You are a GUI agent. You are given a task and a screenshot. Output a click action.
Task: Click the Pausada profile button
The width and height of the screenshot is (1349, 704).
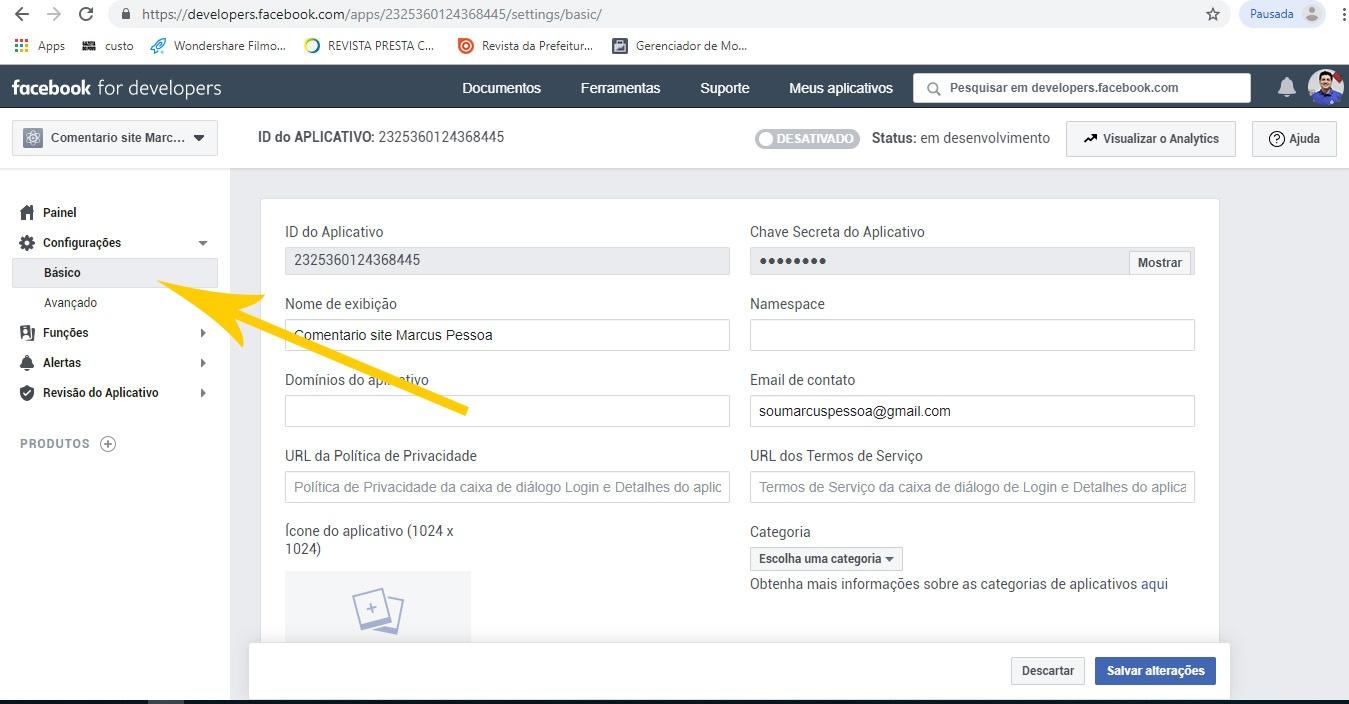1283,14
